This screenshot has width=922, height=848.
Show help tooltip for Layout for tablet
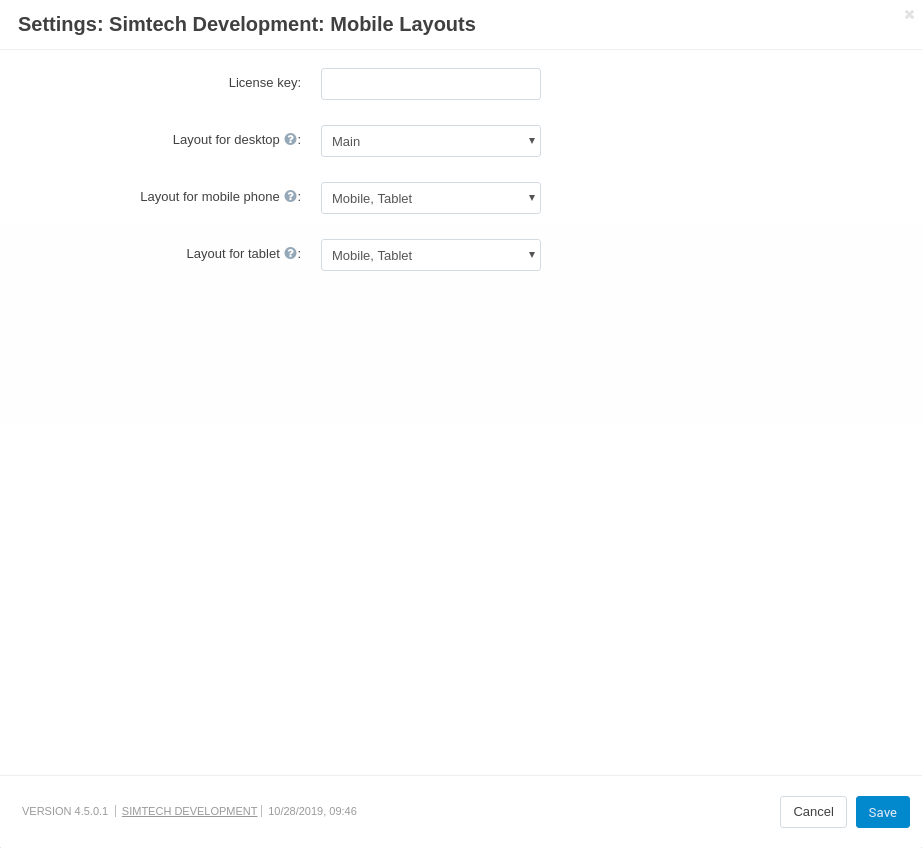290,253
